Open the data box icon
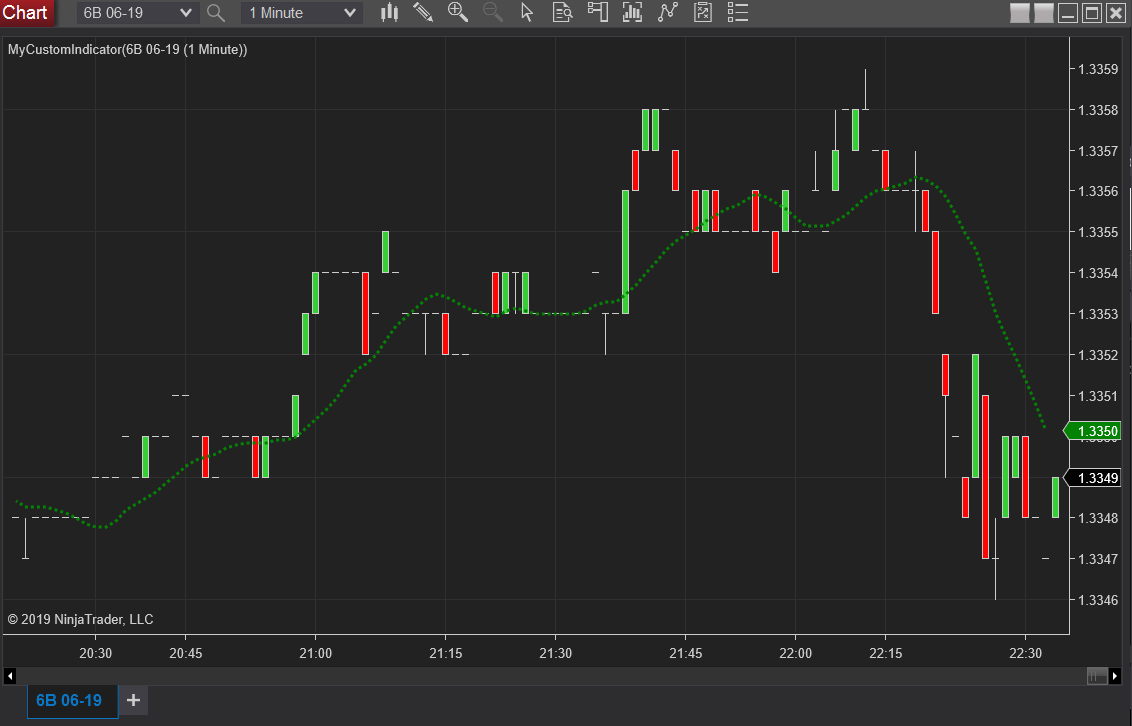Image resolution: width=1132 pixels, height=726 pixels. [x=562, y=12]
